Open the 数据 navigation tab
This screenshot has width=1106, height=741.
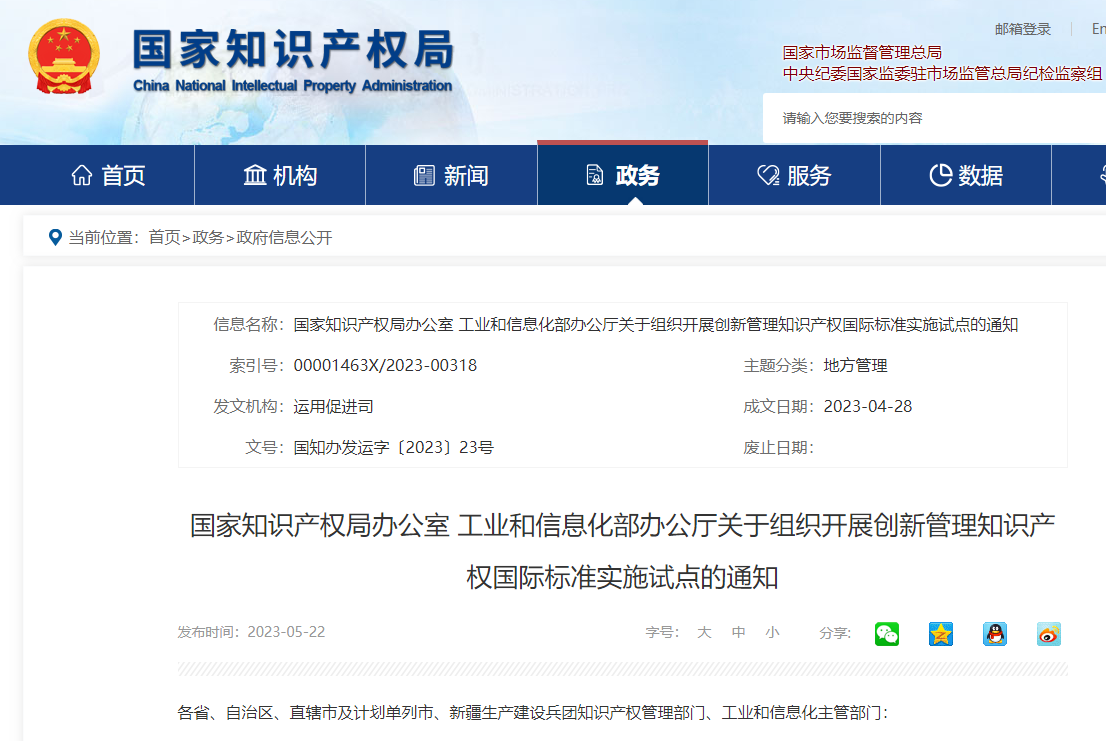tap(966, 175)
